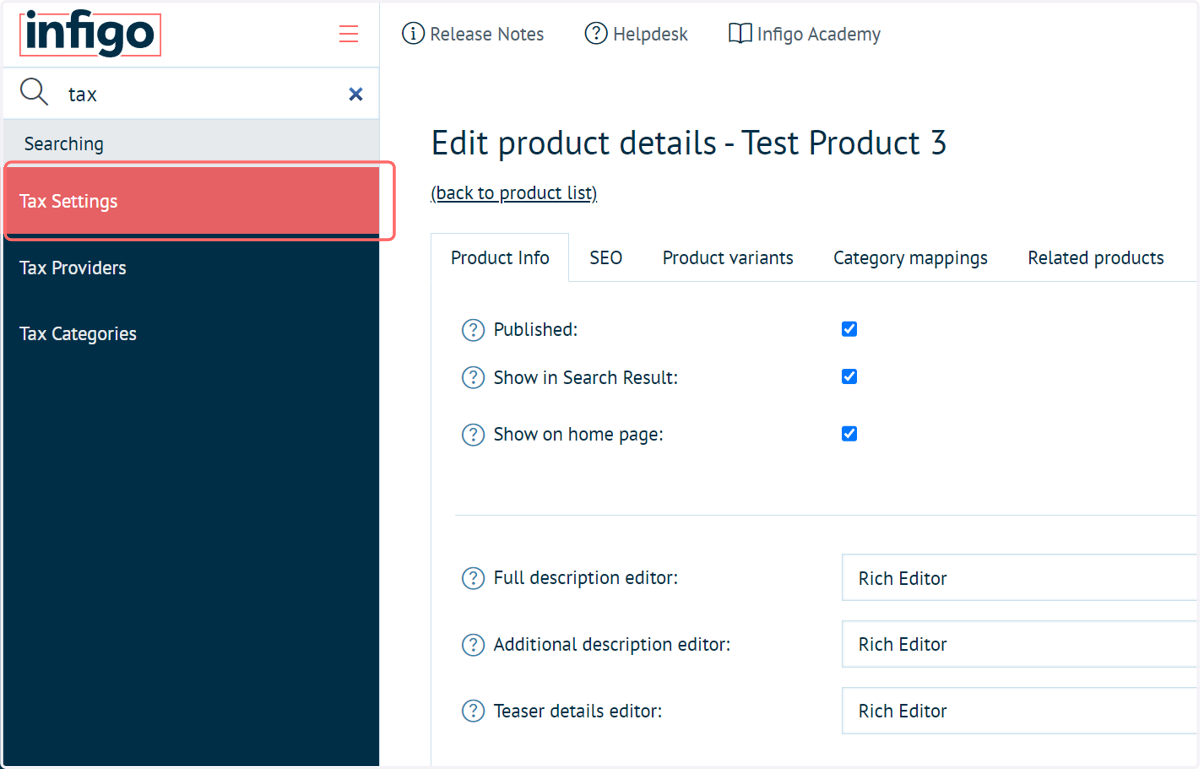The height and width of the screenshot is (769, 1200).
Task: Switch to the Related products tab
Action: point(1096,258)
